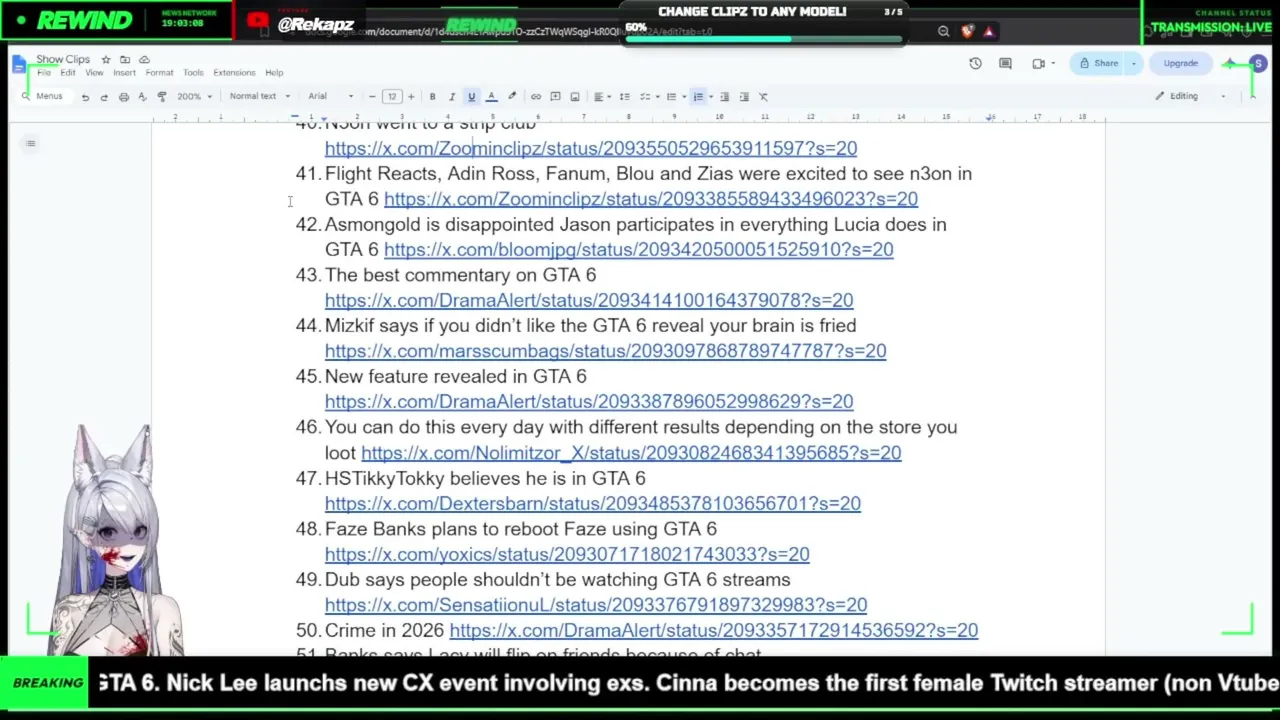
Task: Open the SensatiionuL status link in item 49
Action: (x=596, y=605)
